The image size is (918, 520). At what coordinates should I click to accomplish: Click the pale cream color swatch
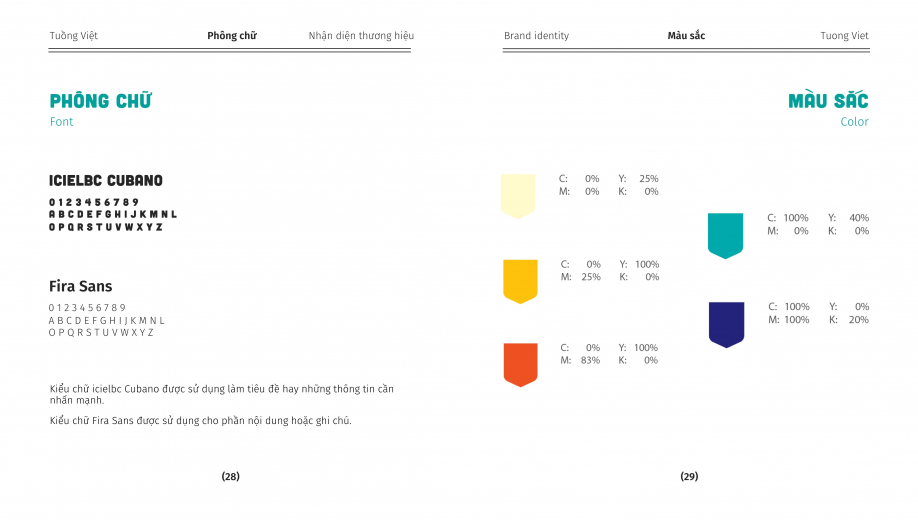(x=518, y=196)
